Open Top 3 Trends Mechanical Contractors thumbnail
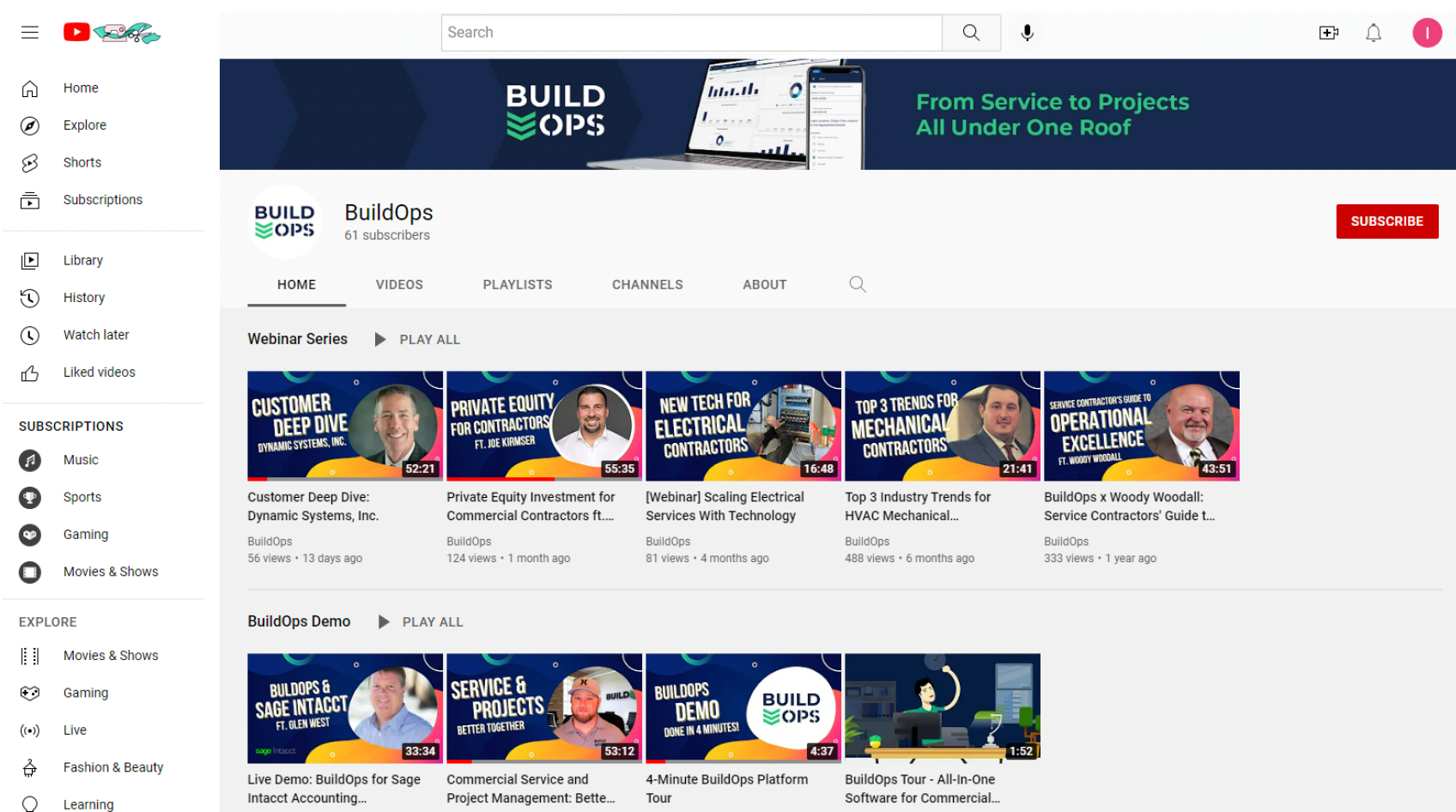 pos(943,426)
